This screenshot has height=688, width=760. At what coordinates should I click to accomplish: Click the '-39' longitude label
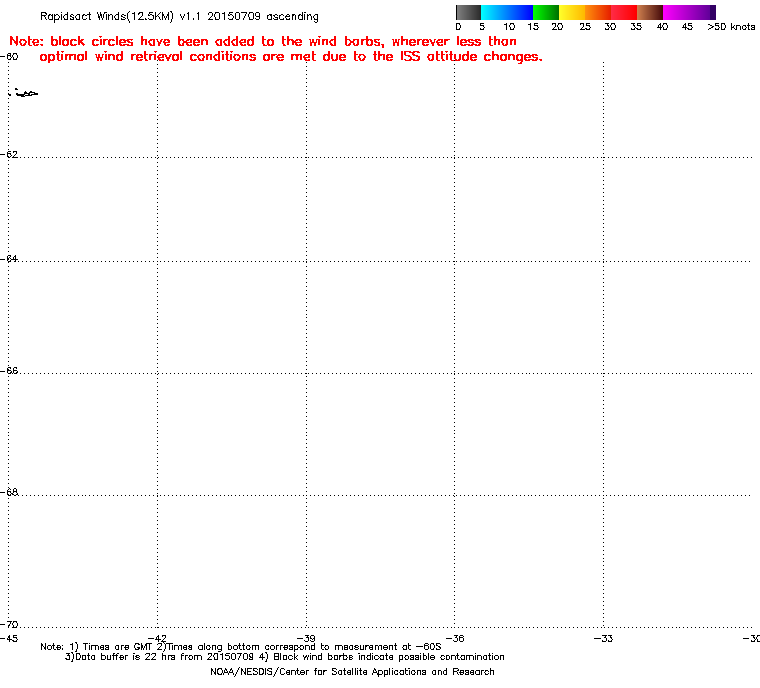pos(306,638)
